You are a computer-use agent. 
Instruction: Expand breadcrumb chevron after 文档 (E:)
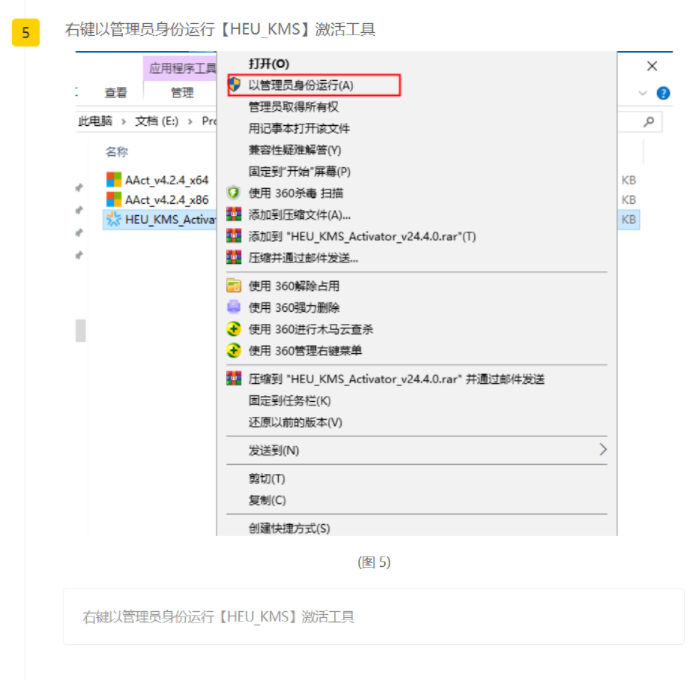pos(190,121)
